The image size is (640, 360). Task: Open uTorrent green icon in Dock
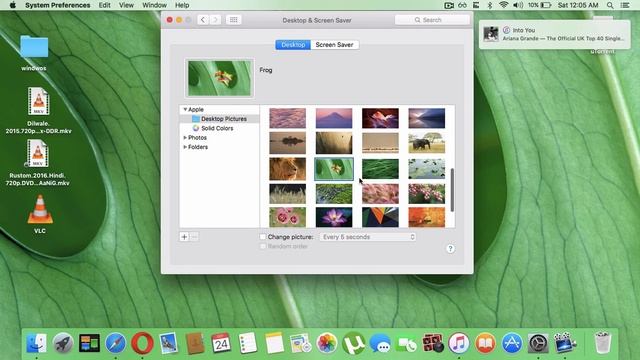[353, 343]
